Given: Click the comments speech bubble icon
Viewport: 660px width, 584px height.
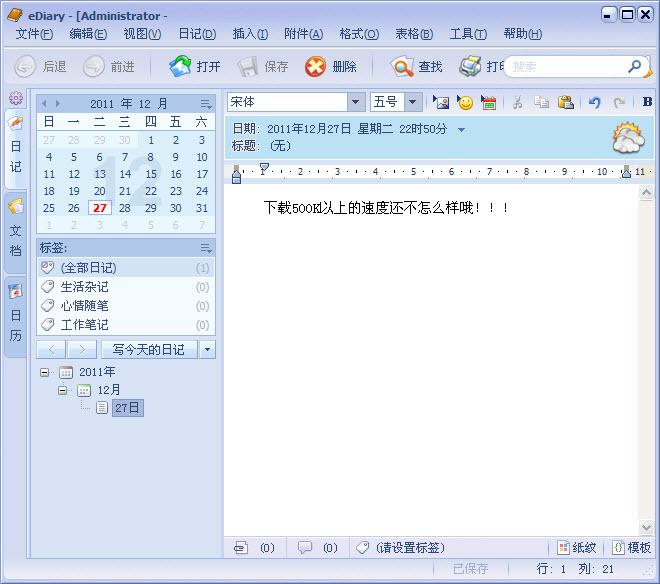Looking at the screenshot, I should tap(304, 548).
